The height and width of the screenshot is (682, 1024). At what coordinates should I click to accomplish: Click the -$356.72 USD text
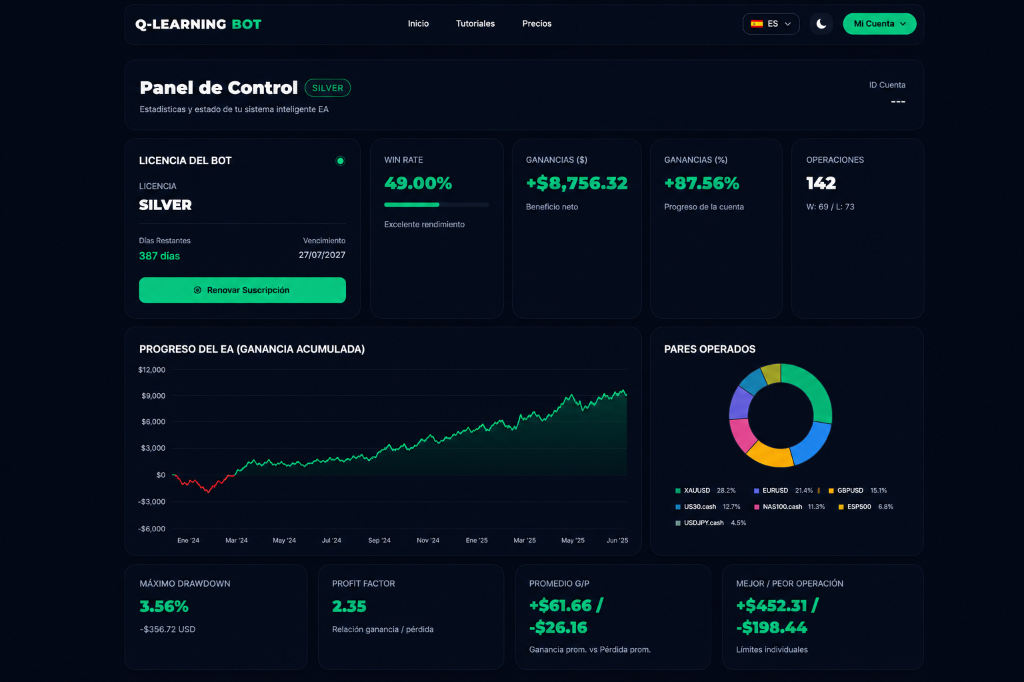[x=167, y=629]
